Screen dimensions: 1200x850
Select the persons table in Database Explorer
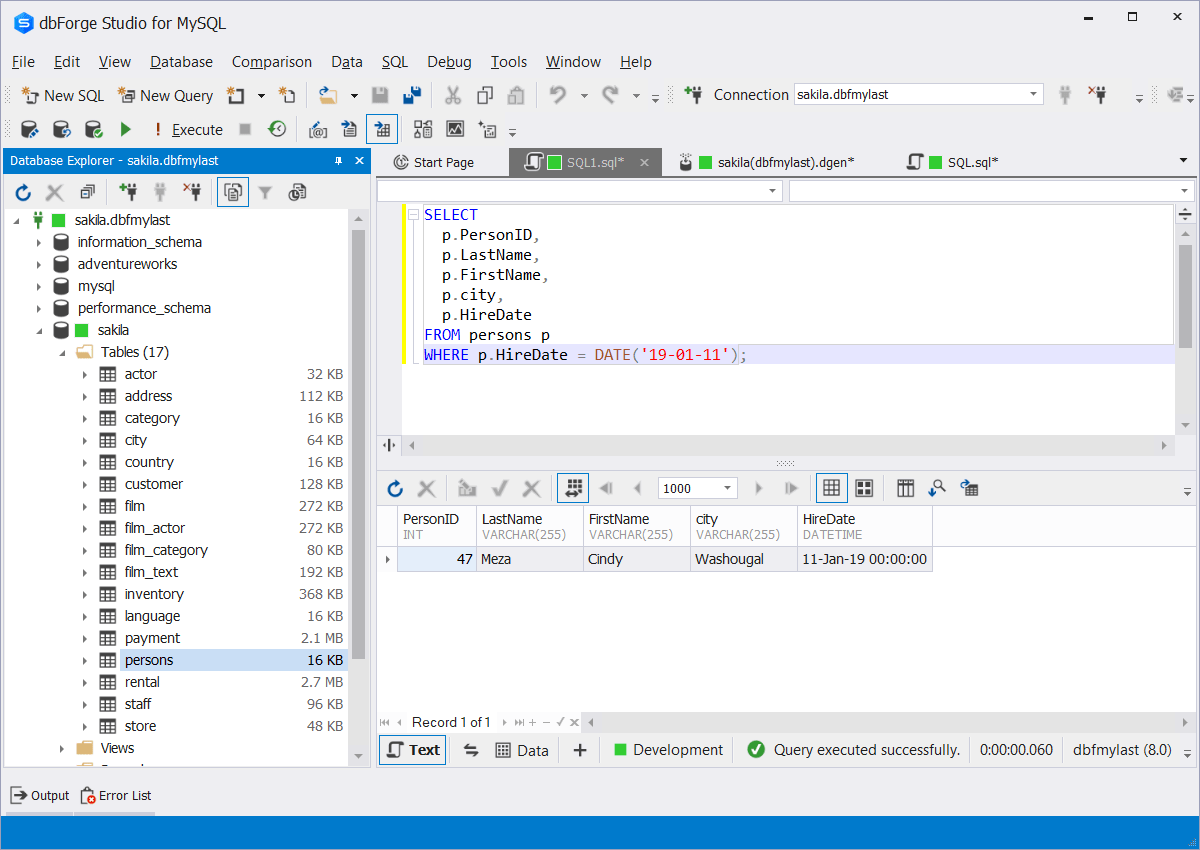(149, 660)
